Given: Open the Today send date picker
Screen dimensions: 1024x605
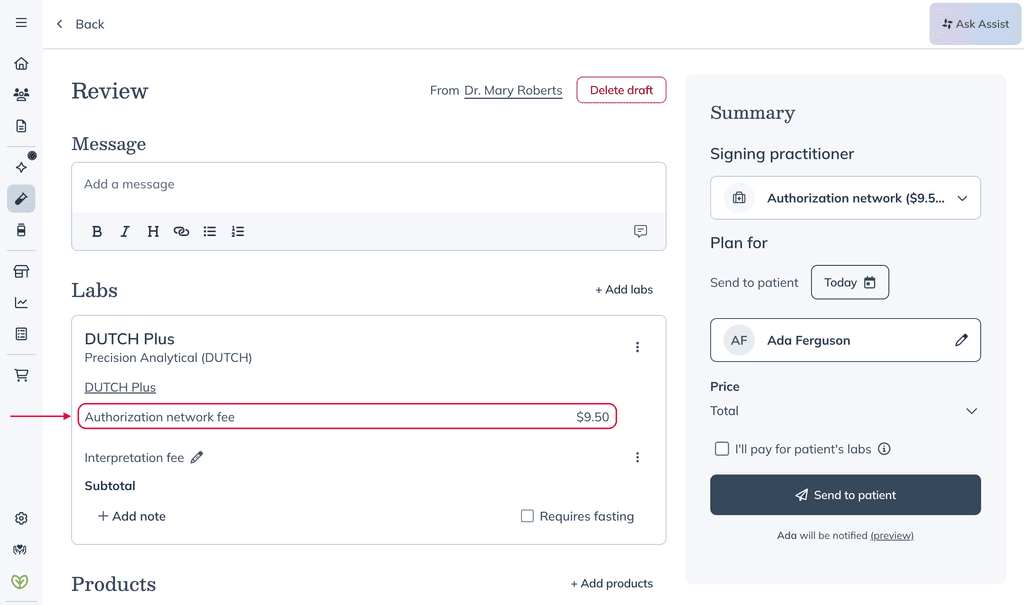Looking at the screenshot, I should pos(850,282).
